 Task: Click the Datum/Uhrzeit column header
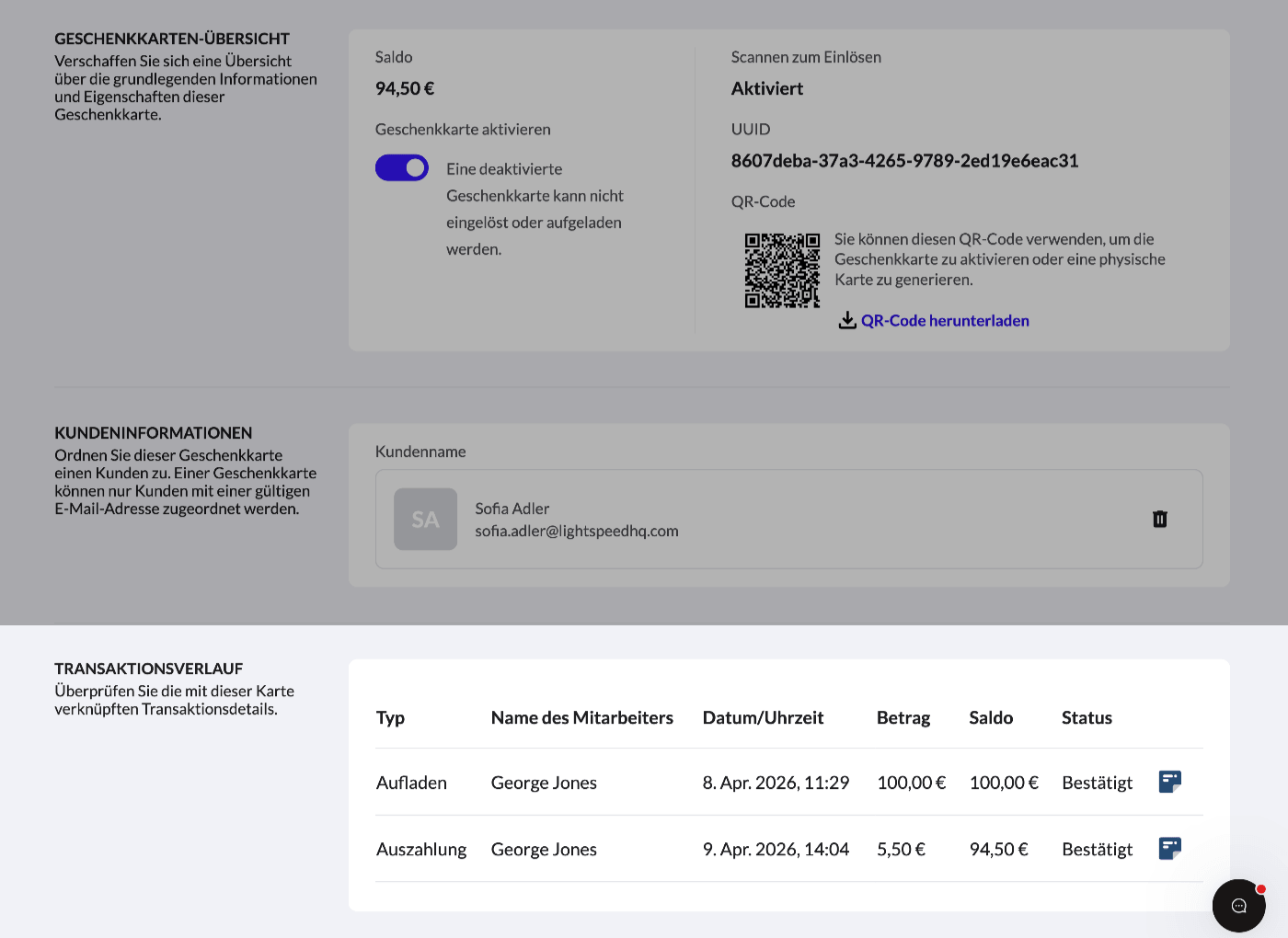point(763,717)
